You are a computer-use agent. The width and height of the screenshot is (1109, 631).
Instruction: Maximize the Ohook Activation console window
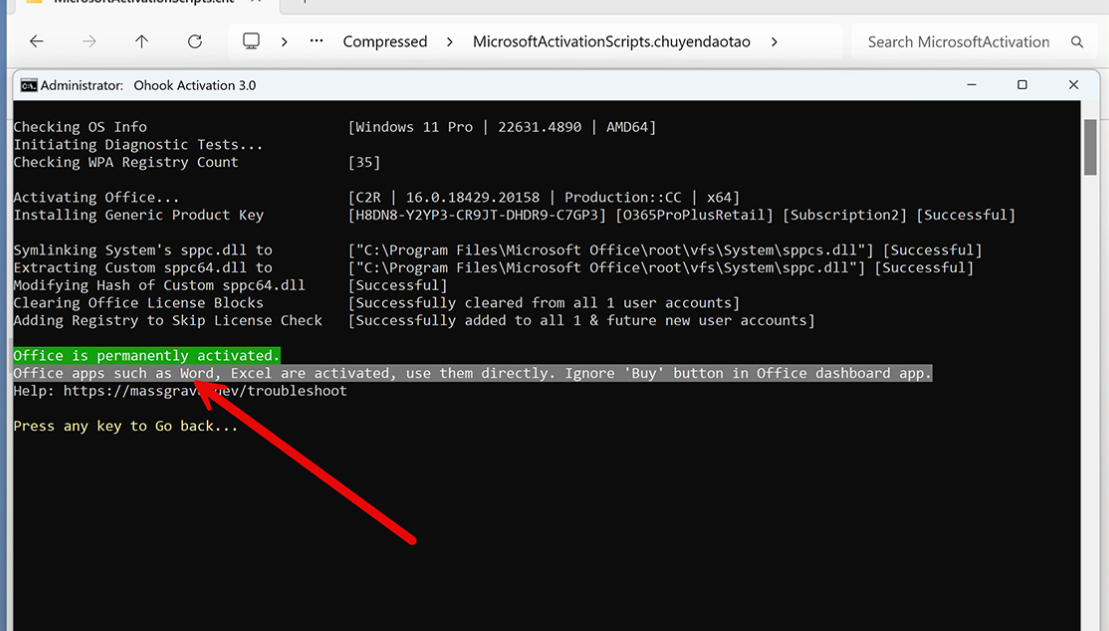click(1022, 85)
